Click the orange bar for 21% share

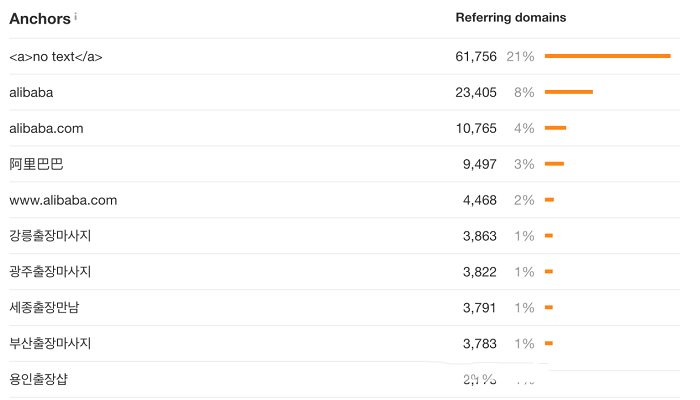(x=608, y=56)
